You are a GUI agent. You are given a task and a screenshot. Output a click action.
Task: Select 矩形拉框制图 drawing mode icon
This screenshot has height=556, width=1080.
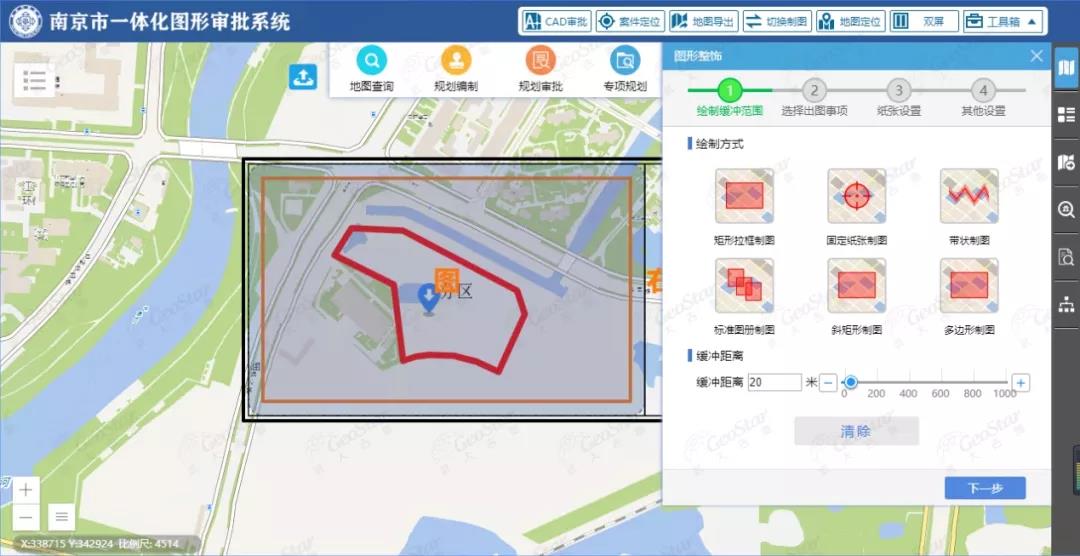pyautogui.click(x=744, y=196)
